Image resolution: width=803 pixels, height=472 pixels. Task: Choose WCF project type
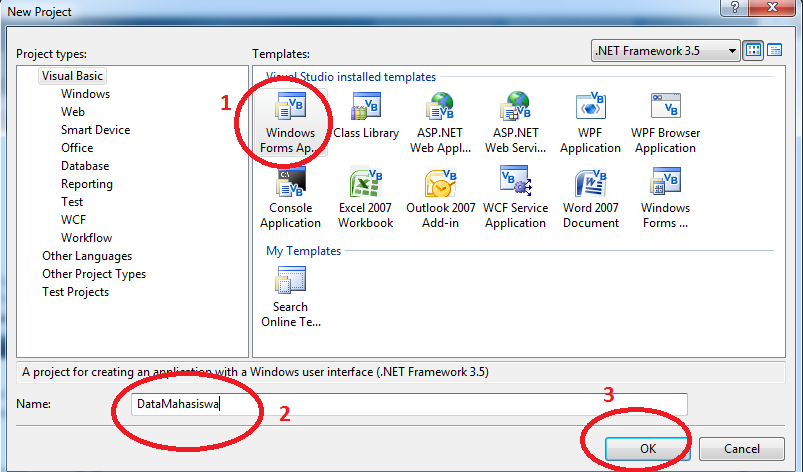pos(73,220)
